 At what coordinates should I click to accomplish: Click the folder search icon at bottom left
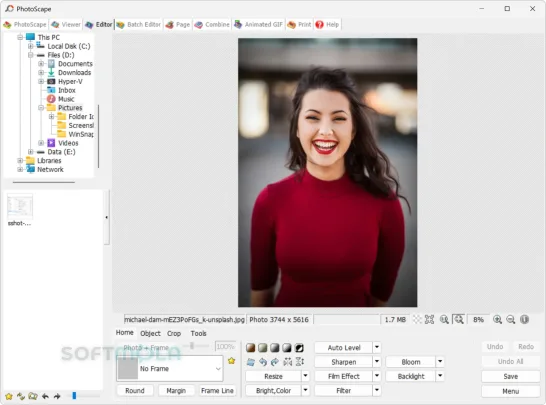33,396
